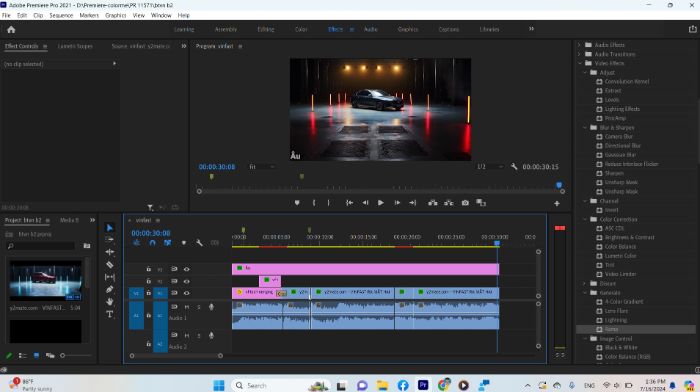Expand the Distort folder
The image size is (700, 392).
click(585, 284)
